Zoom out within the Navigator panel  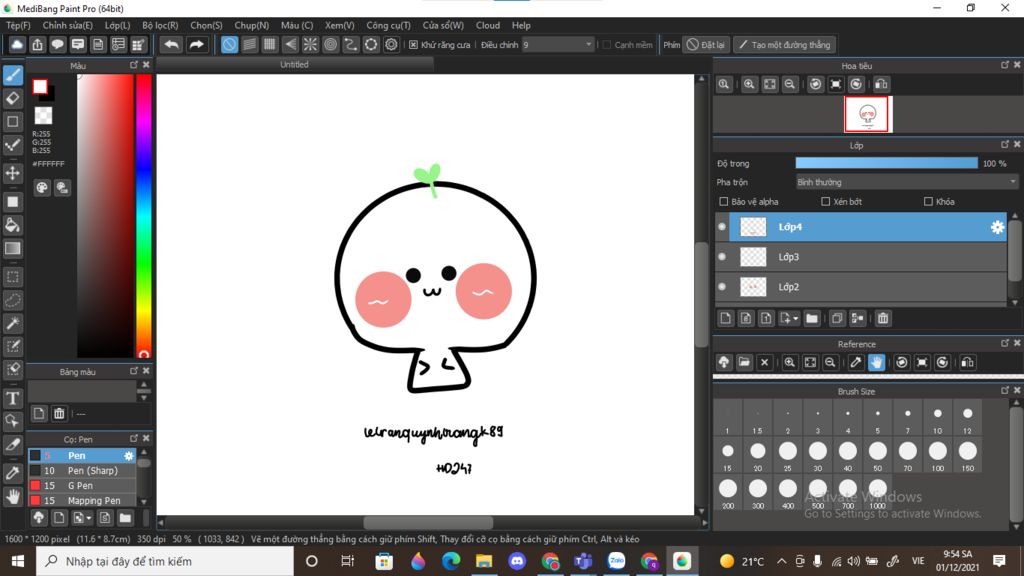[x=790, y=84]
